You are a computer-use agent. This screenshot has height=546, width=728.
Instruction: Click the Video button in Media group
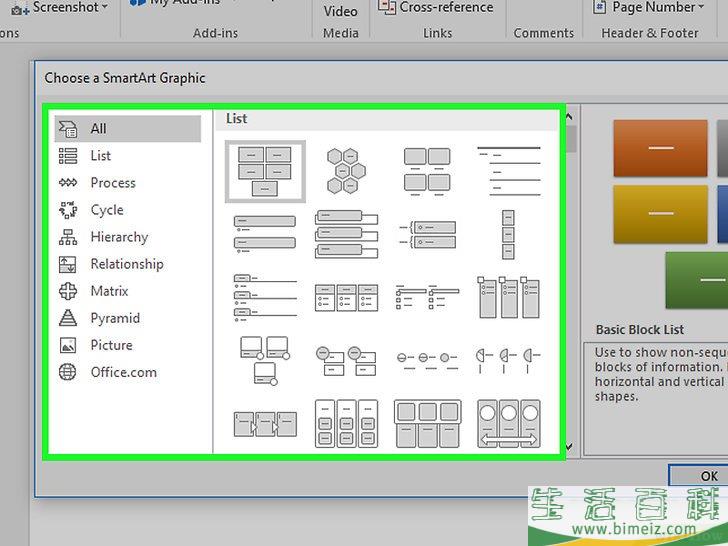click(341, 11)
